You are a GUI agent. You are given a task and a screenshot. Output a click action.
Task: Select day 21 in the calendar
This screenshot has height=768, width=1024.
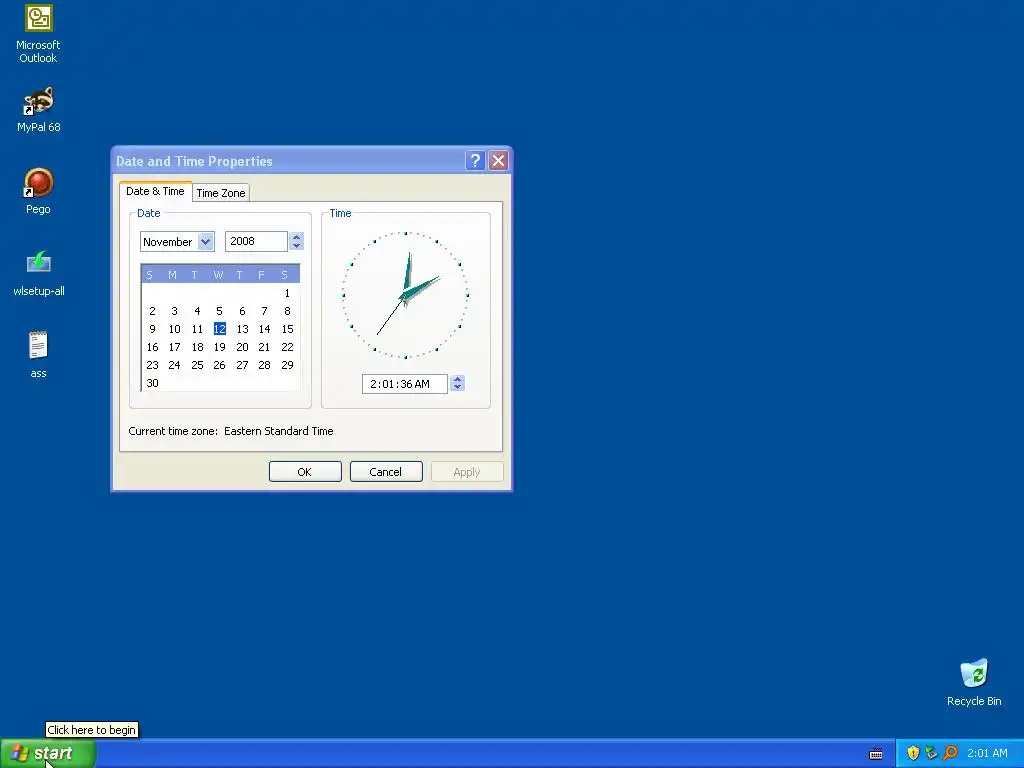[264, 347]
